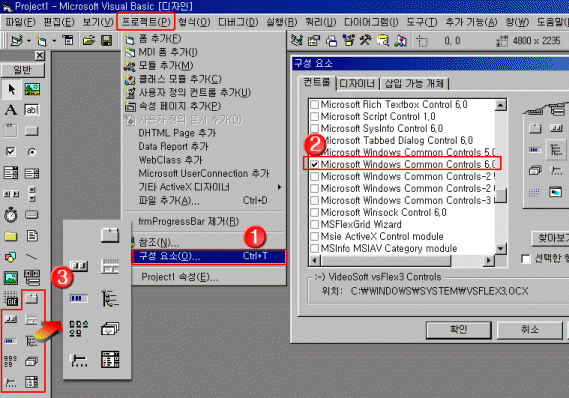569x398 pixels.
Task: Select the OLE control in toolbox
Action: point(11,299)
